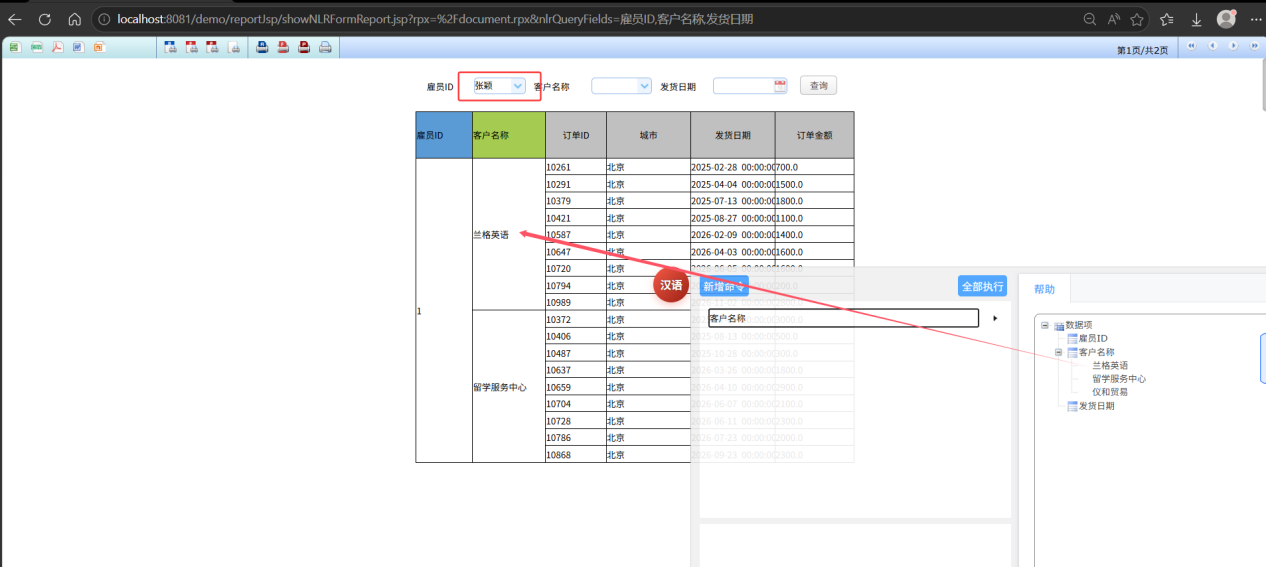The width and height of the screenshot is (1266, 567).
Task: Click the 查询 button
Action: (x=818, y=86)
